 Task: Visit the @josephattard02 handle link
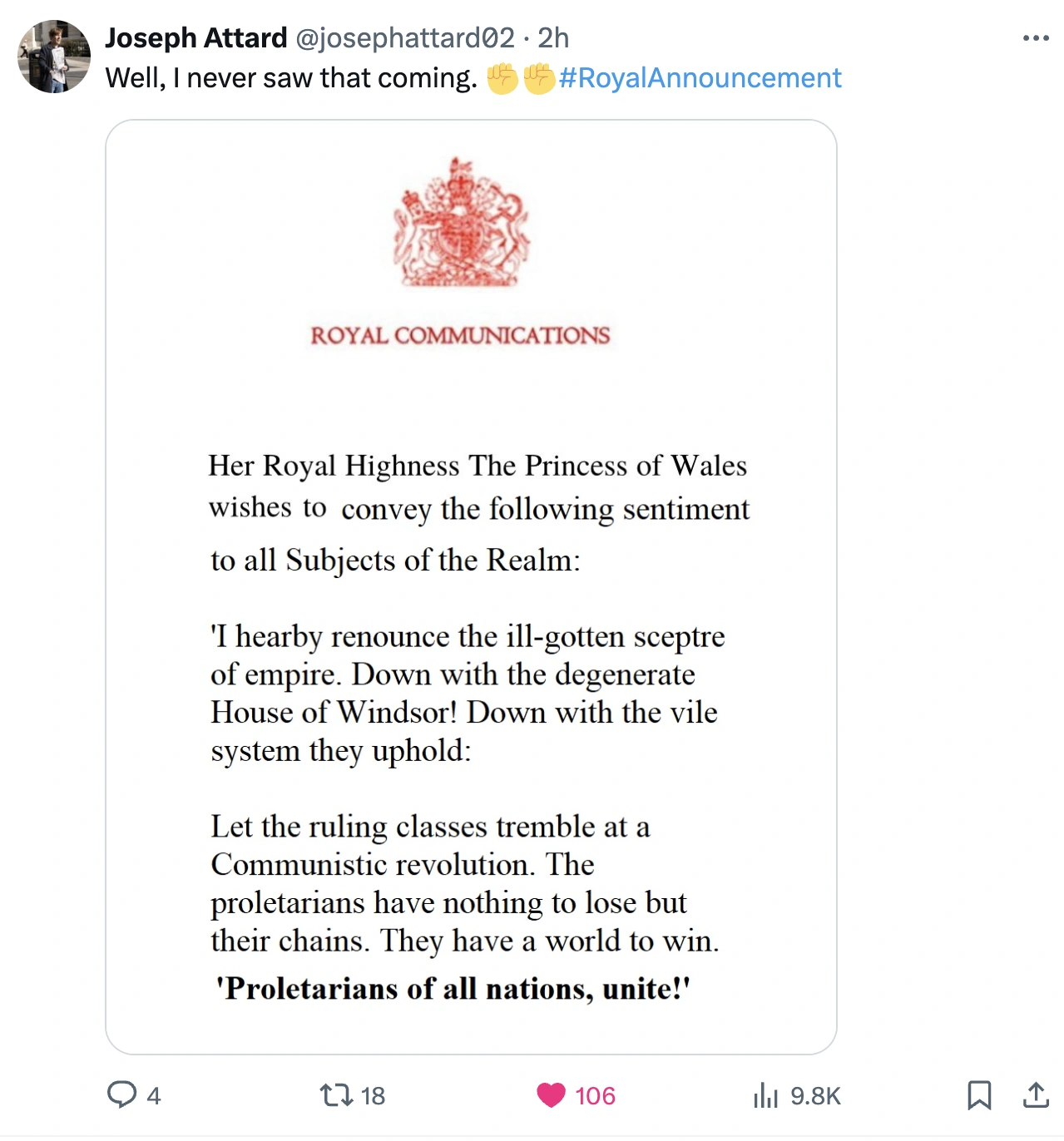(405, 38)
